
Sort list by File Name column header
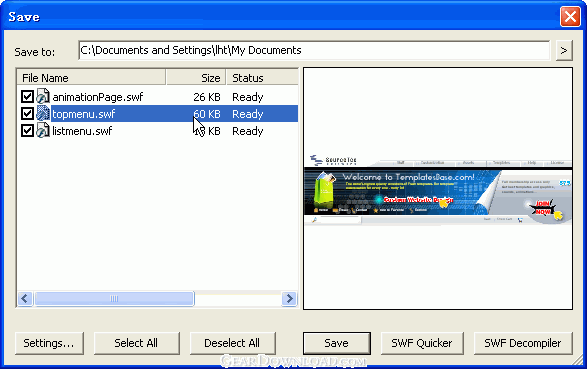(91, 77)
